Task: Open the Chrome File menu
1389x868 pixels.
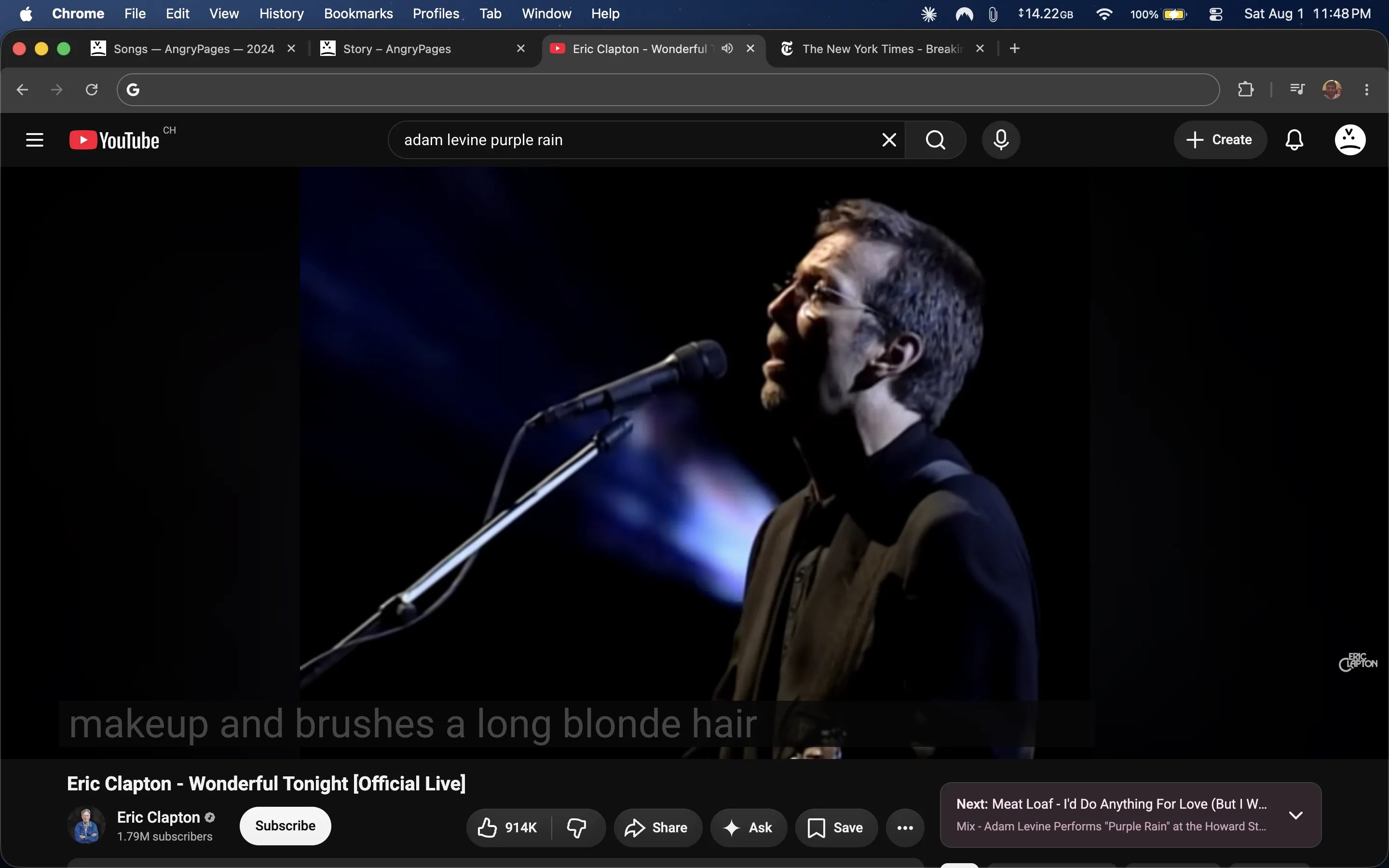Action: 135,14
